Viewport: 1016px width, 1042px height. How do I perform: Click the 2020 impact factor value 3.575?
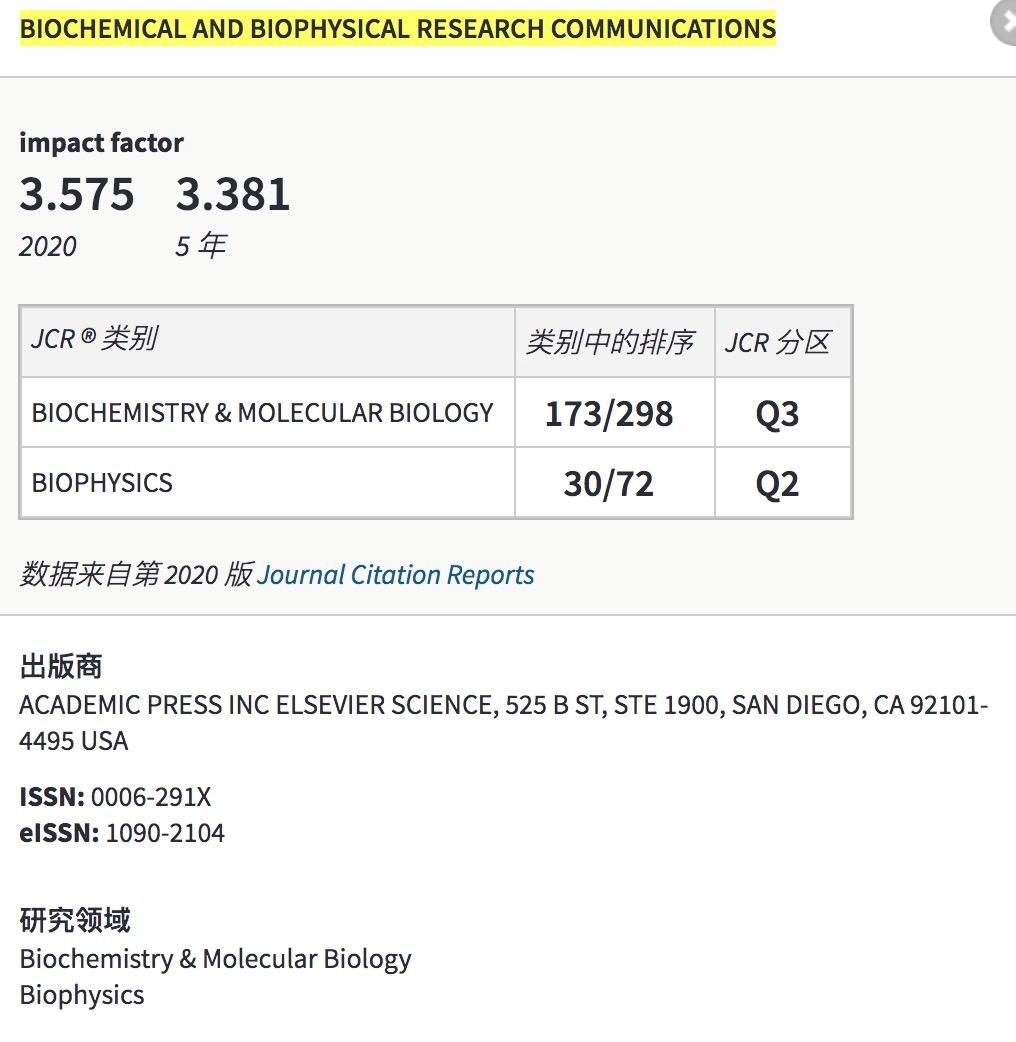tap(77, 196)
